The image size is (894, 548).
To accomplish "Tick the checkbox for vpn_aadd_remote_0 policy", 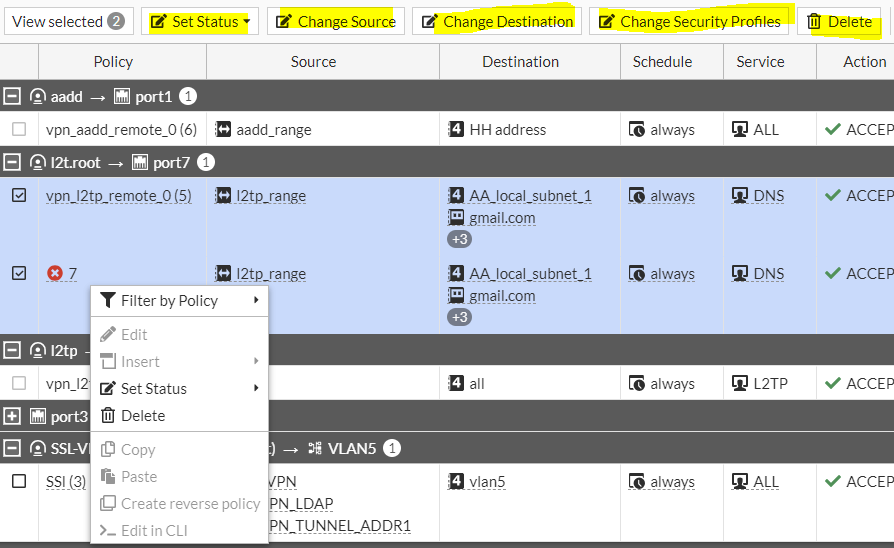I will [x=19, y=129].
